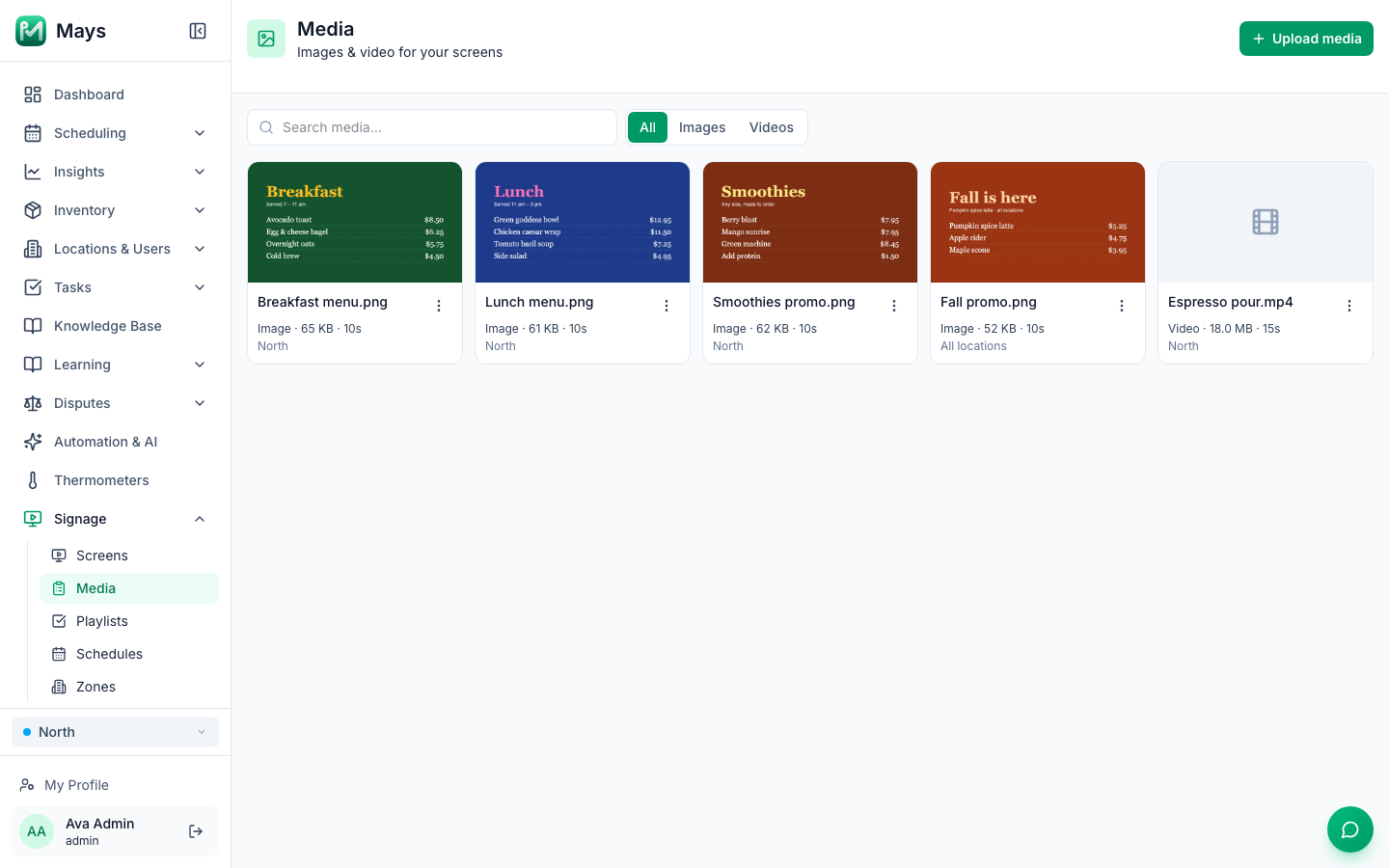
Task: Open more options for Espresso pour.mp4
Action: point(1349,306)
